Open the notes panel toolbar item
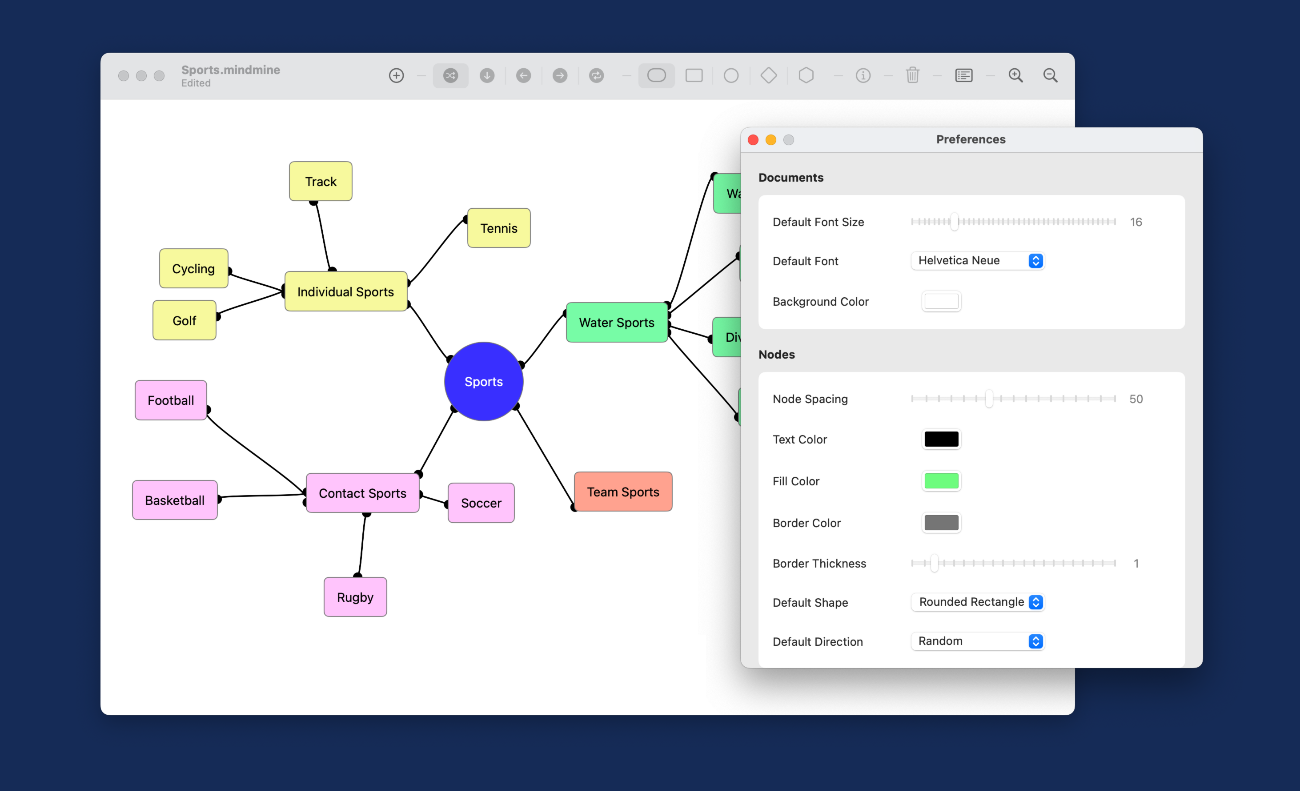 (963, 76)
